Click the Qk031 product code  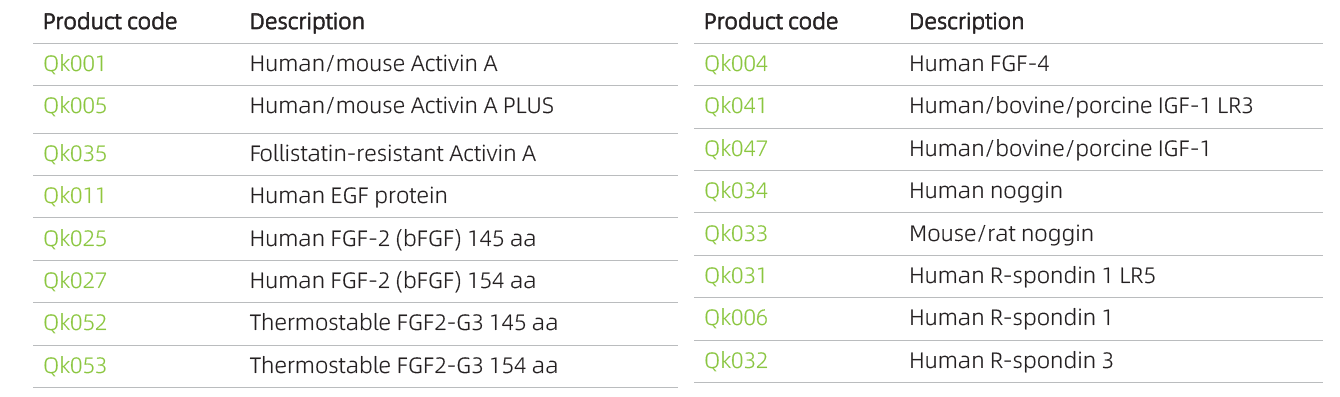(x=735, y=276)
